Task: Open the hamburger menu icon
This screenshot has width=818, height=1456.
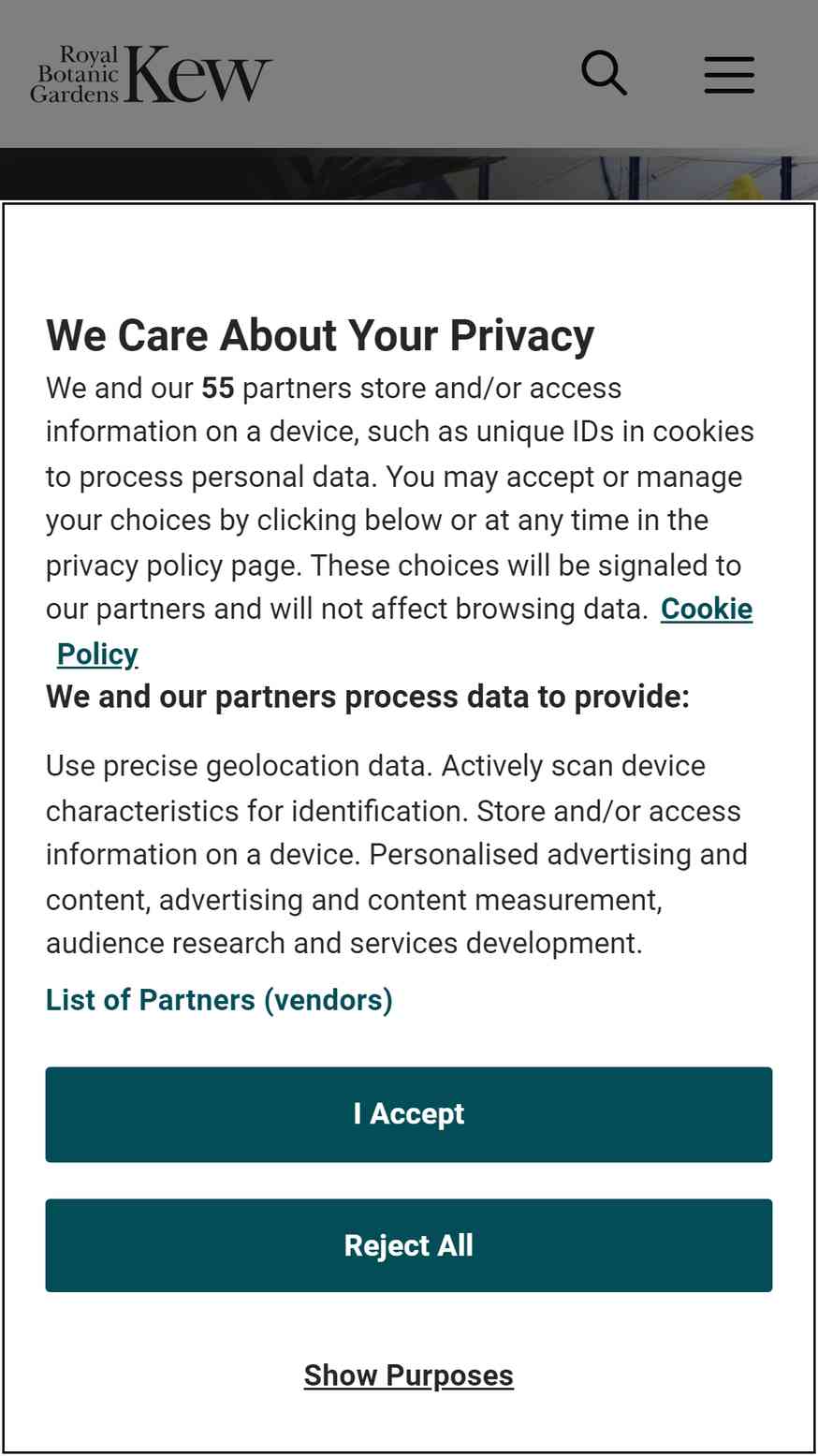Action: [x=729, y=74]
